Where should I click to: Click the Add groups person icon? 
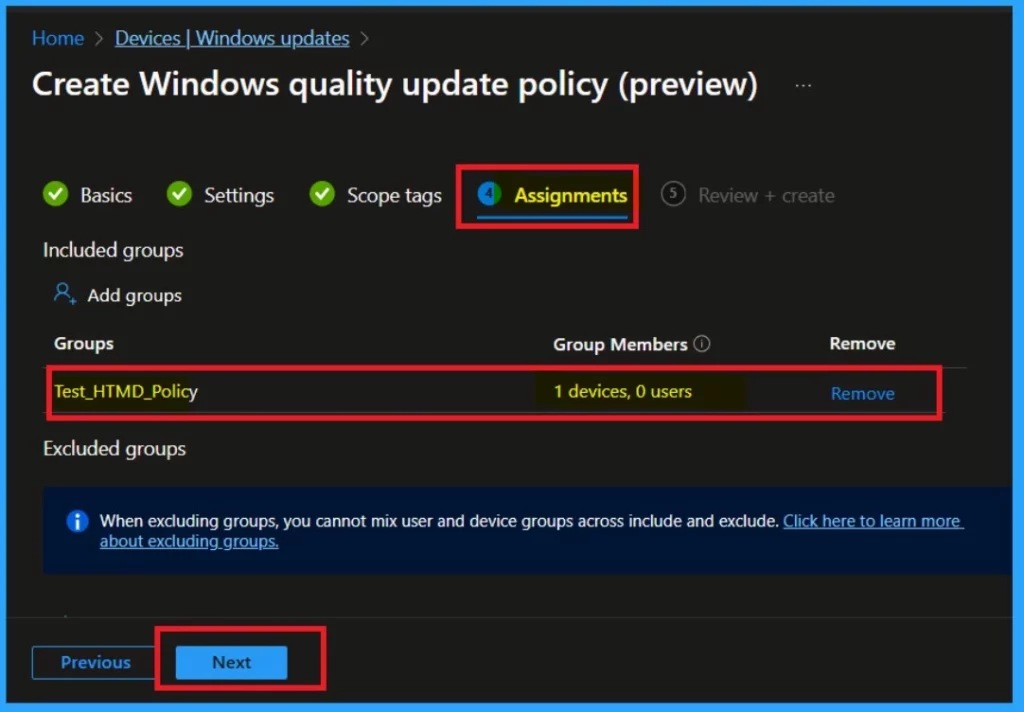[x=64, y=293]
